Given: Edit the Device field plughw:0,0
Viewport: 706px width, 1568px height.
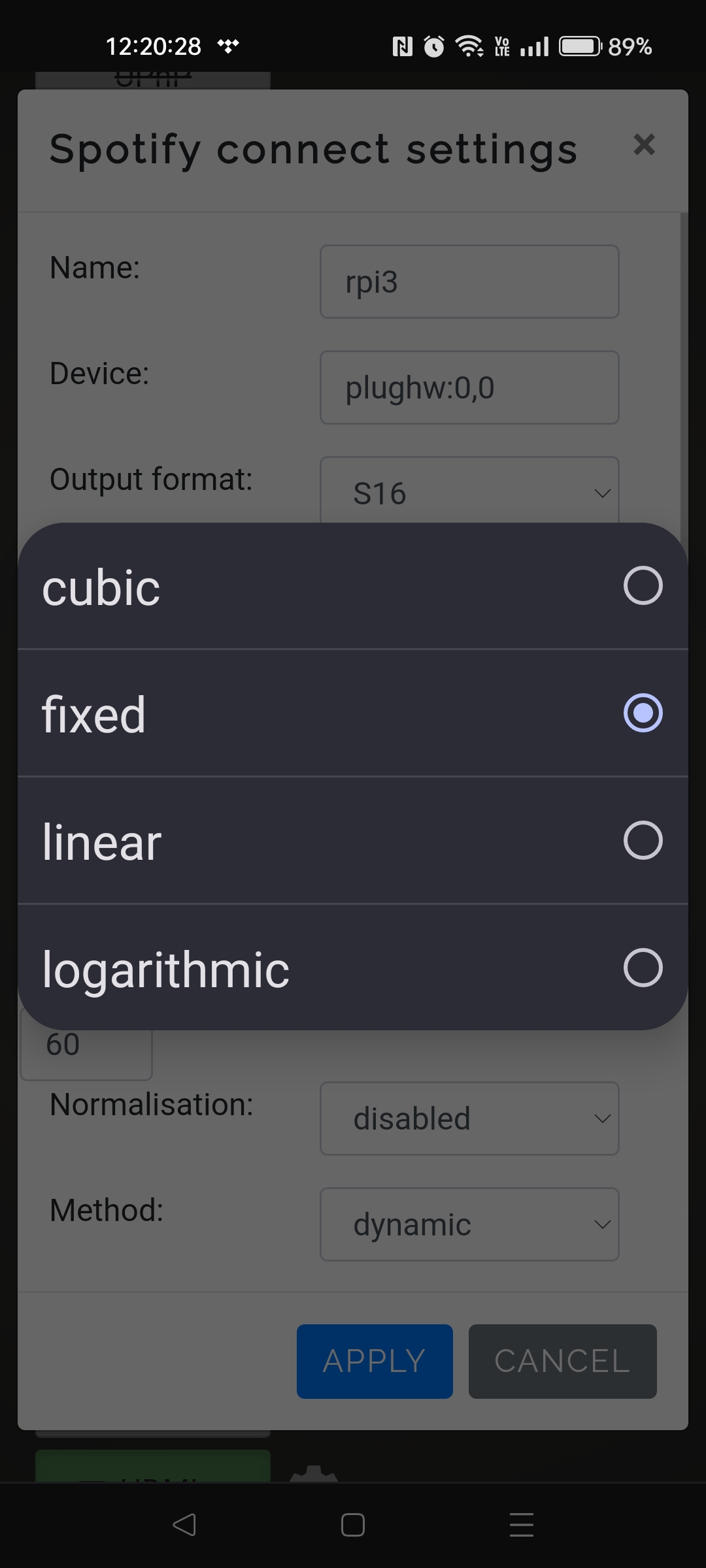Looking at the screenshot, I should coord(469,387).
